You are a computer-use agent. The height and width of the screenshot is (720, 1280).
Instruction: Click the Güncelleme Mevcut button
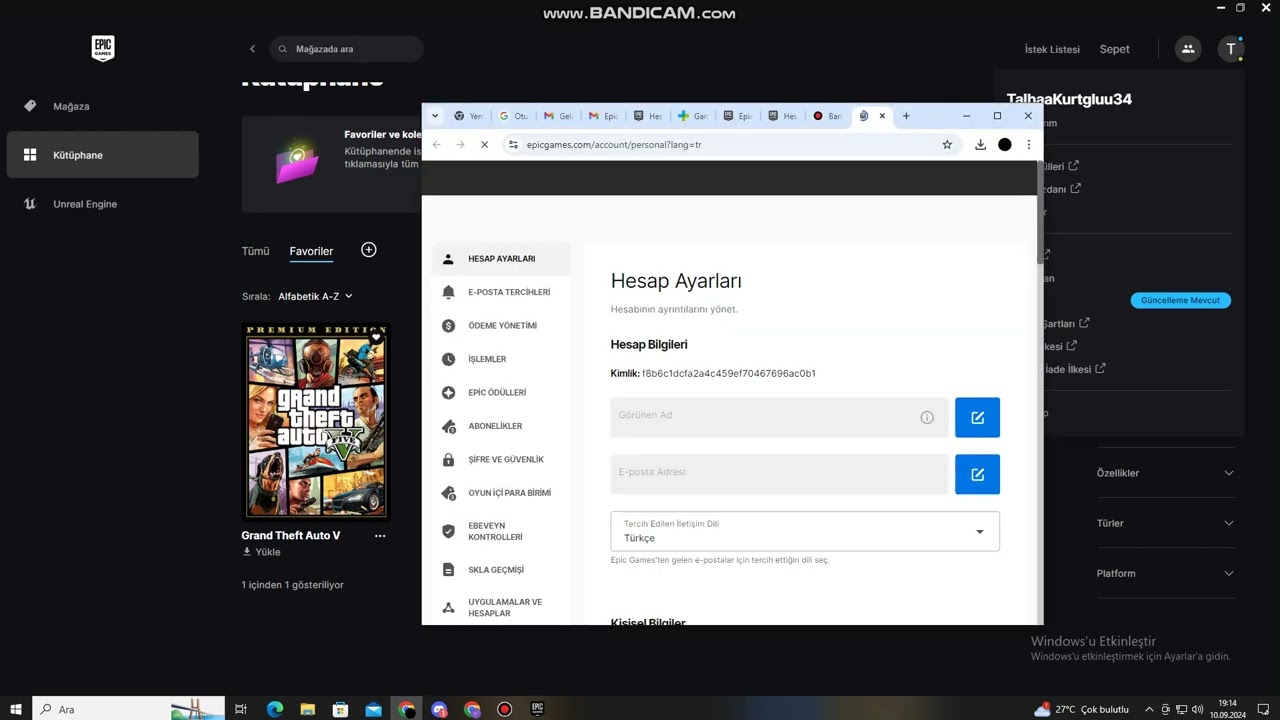(1180, 300)
